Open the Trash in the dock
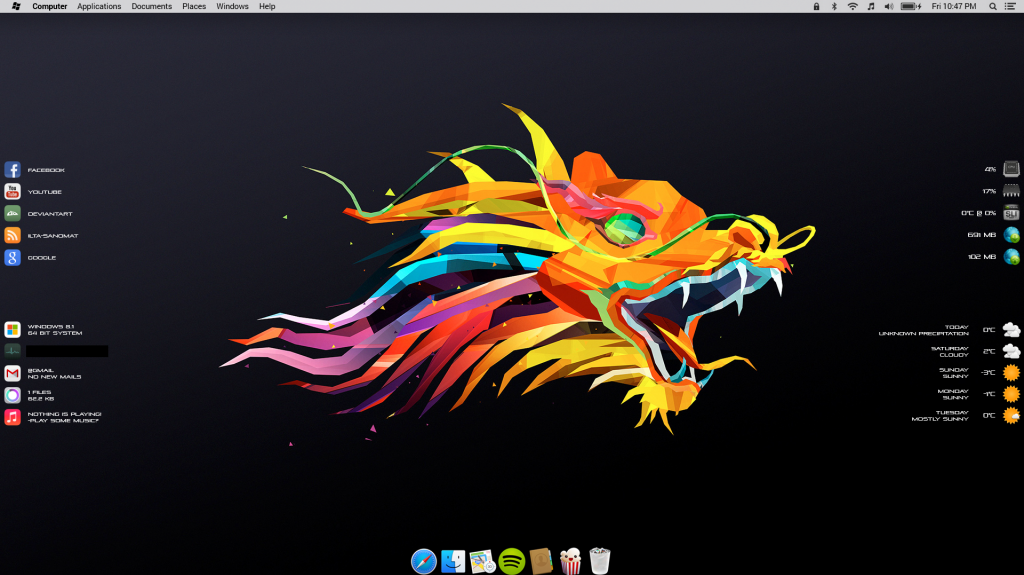 pyautogui.click(x=600, y=560)
